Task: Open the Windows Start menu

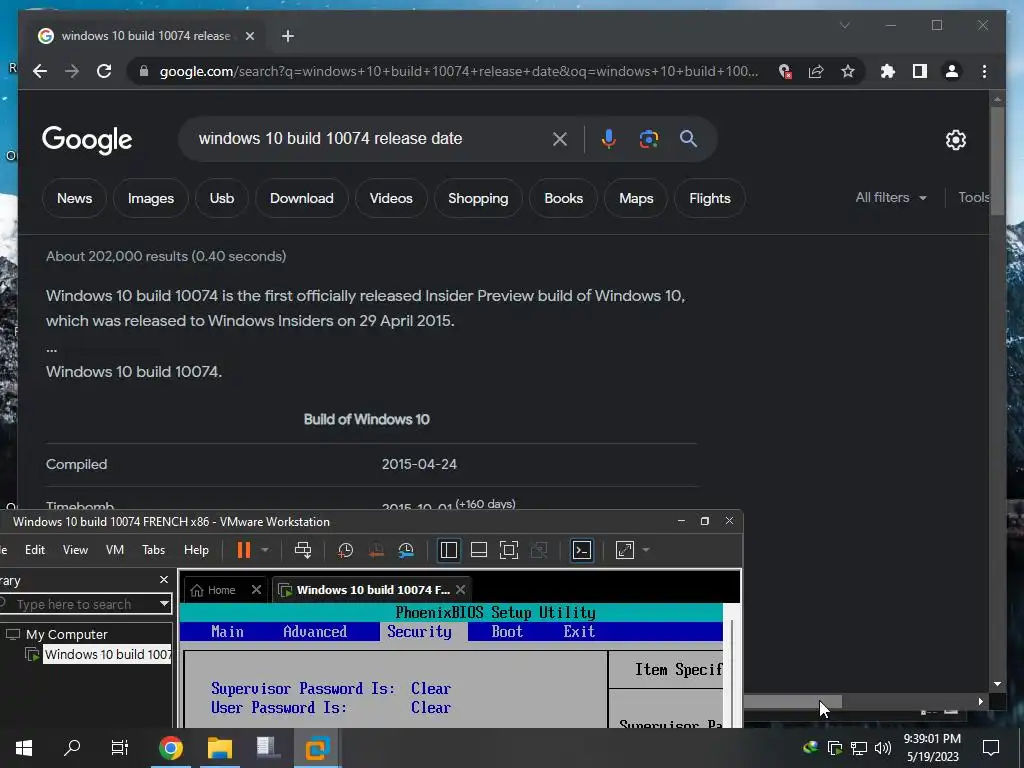Action: pos(24,748)
